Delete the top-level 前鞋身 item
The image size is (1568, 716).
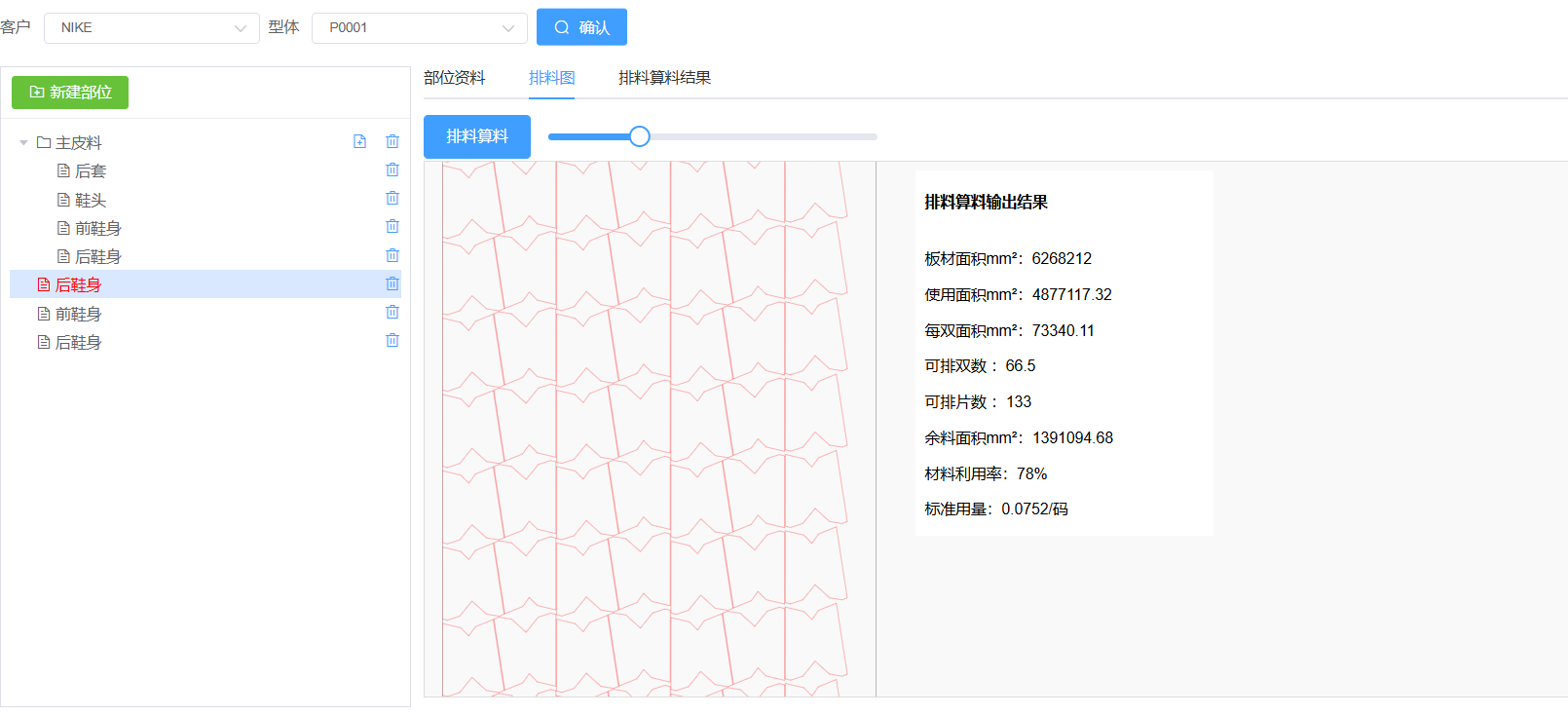392,312
